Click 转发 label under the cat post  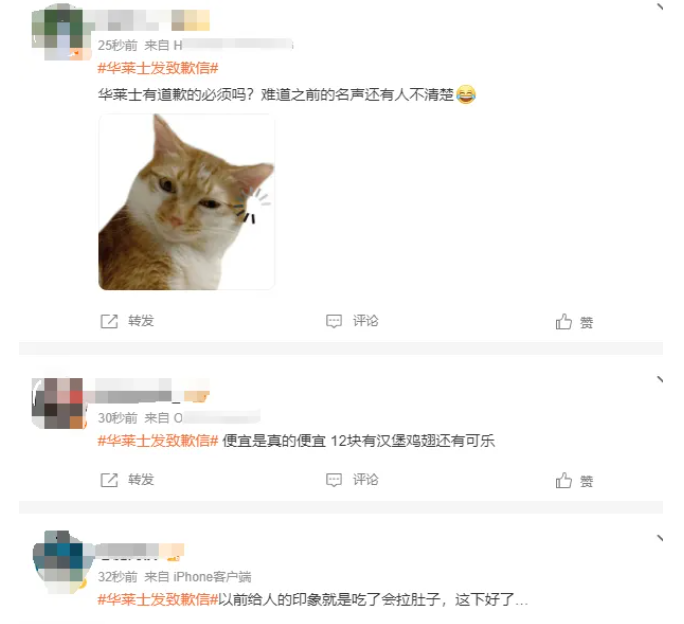click(x=141, y=321)
